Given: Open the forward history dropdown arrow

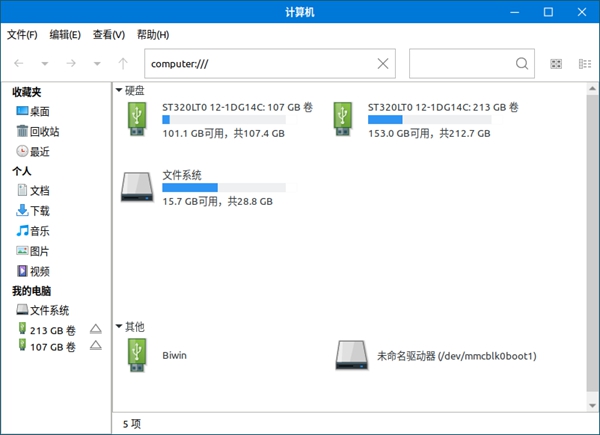Looking at the screenshot, I should click(97, 64).
